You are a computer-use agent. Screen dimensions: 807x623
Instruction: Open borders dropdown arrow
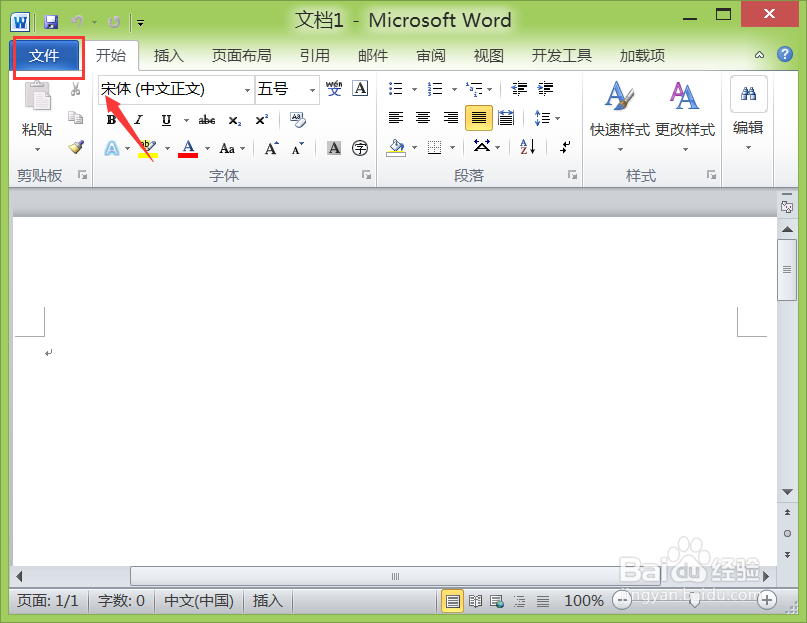click(x=452, y=148)
